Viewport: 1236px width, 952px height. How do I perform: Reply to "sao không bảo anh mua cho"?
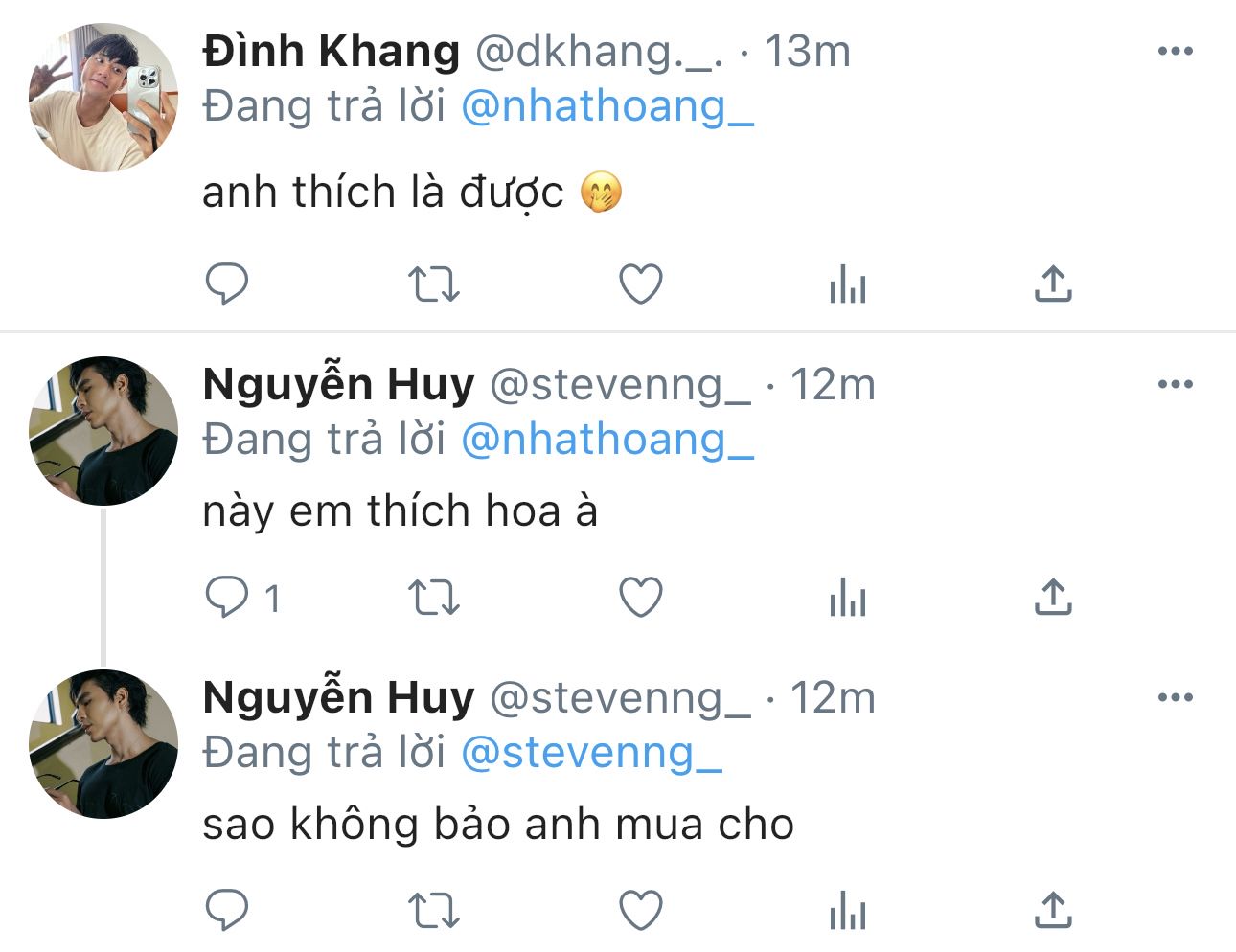pos(227,910)
